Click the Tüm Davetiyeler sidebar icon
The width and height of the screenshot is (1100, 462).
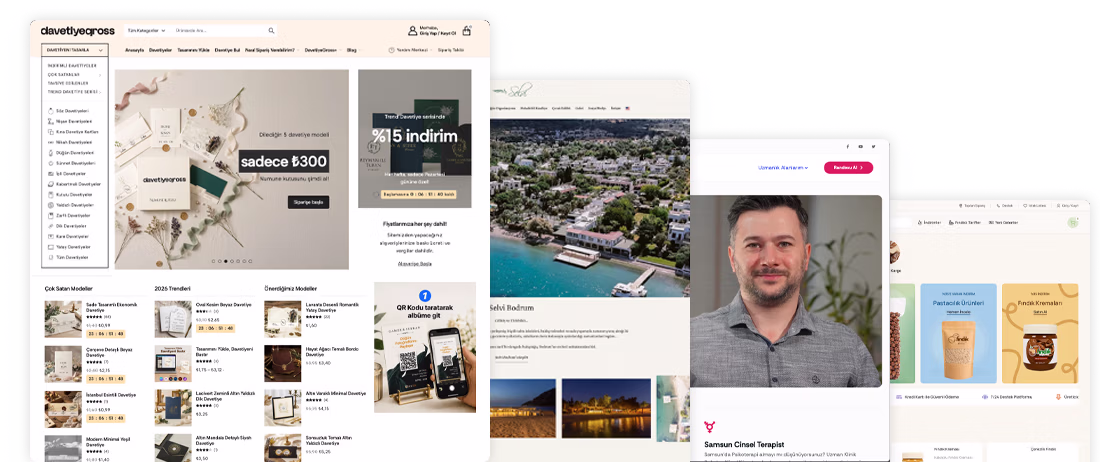click(51, 258)
